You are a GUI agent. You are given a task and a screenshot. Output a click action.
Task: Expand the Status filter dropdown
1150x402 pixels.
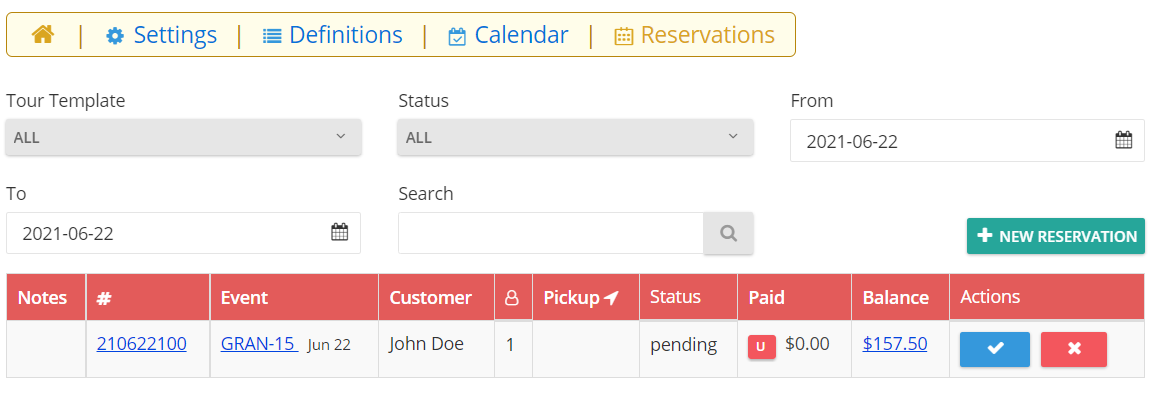[576, 137]
